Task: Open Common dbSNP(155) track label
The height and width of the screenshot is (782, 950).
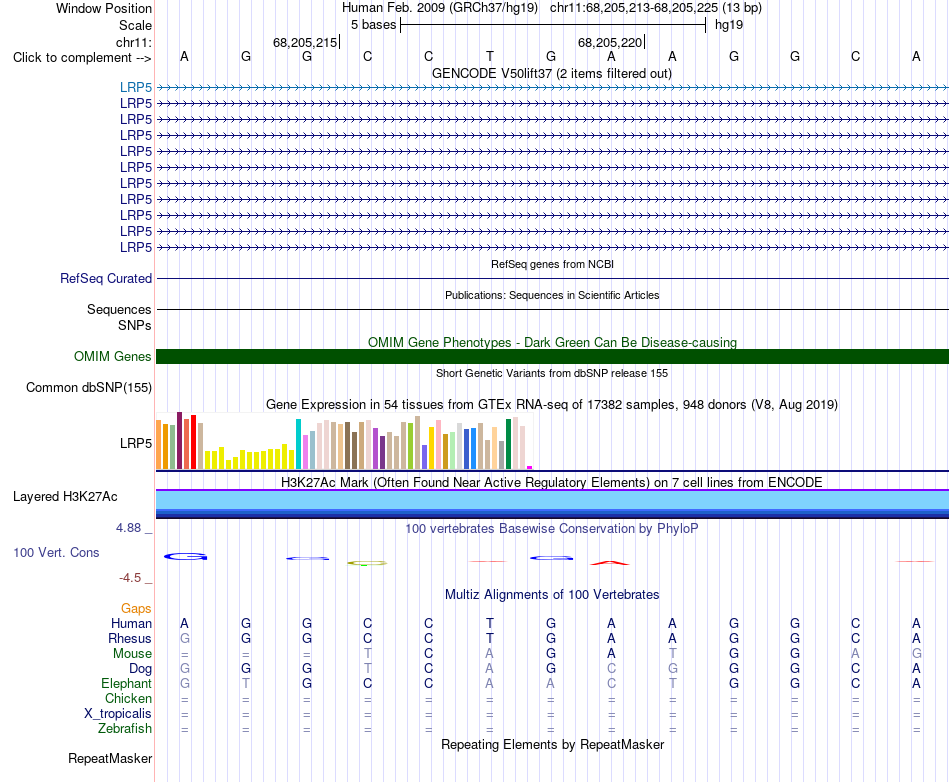Action: (x=88, y=388)
